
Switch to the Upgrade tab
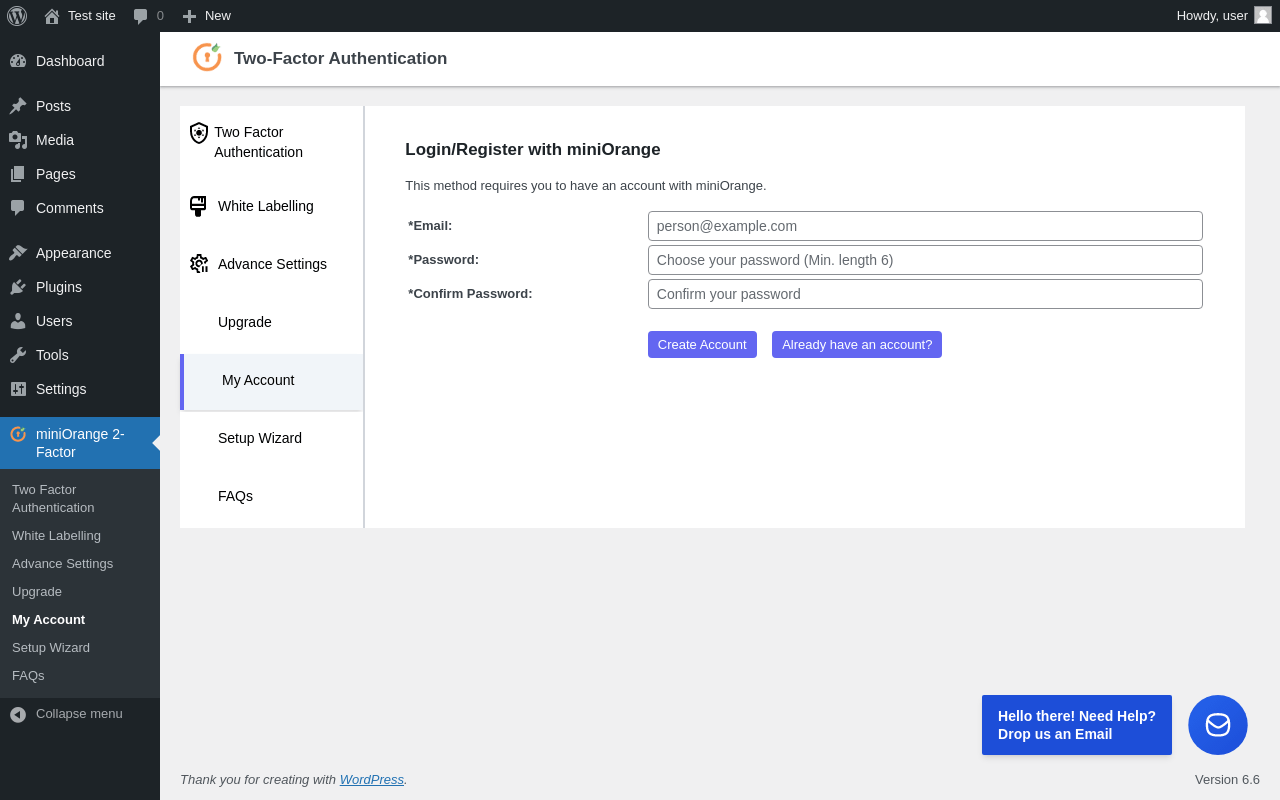(245, 322)
